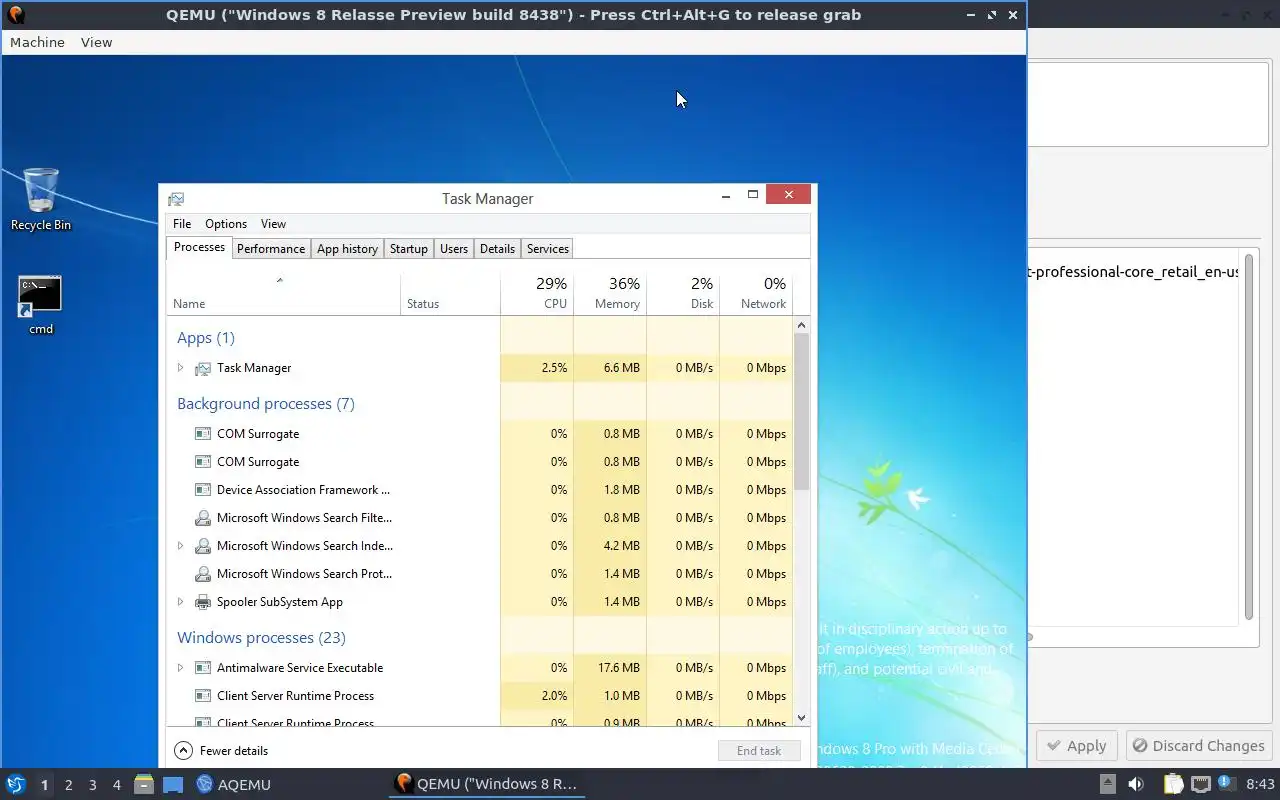Click the Client Server Runtime Process 2.0% icon

[x=202, y=696]
